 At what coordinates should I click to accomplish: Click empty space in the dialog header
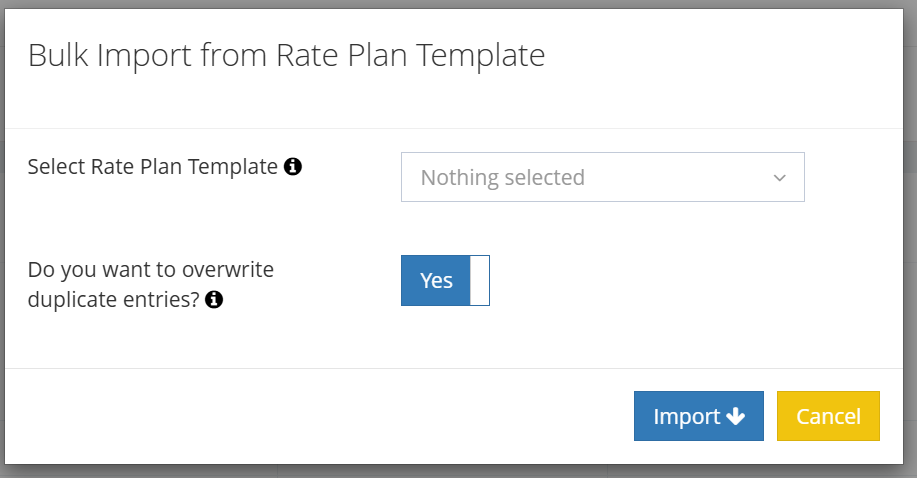pos(730,60)
